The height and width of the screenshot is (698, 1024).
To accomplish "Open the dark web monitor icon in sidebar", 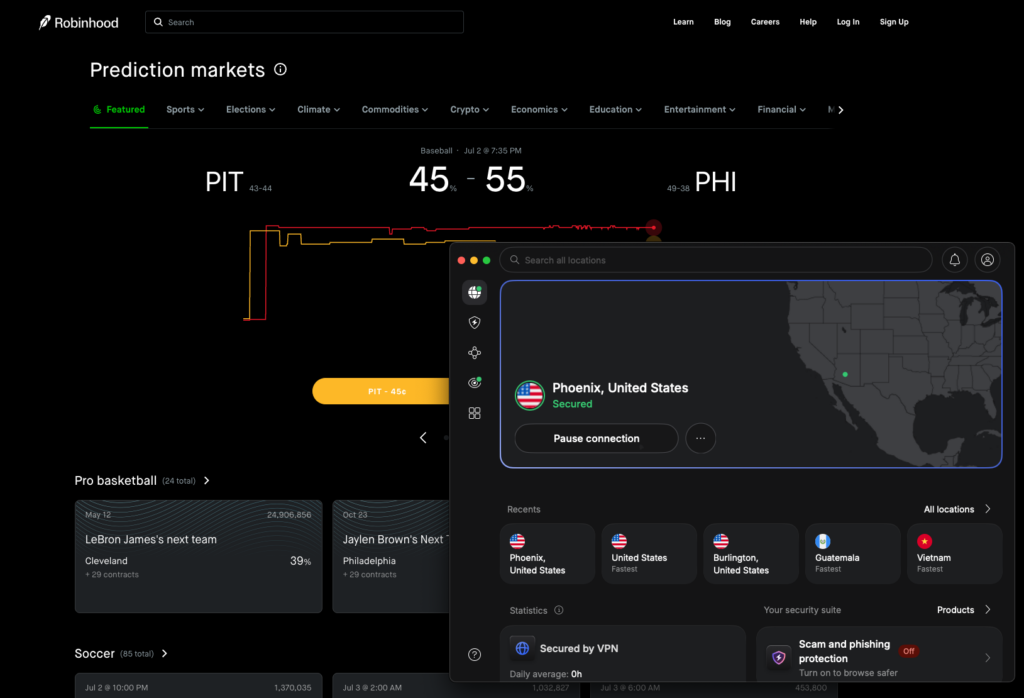I will click(475, 383).
